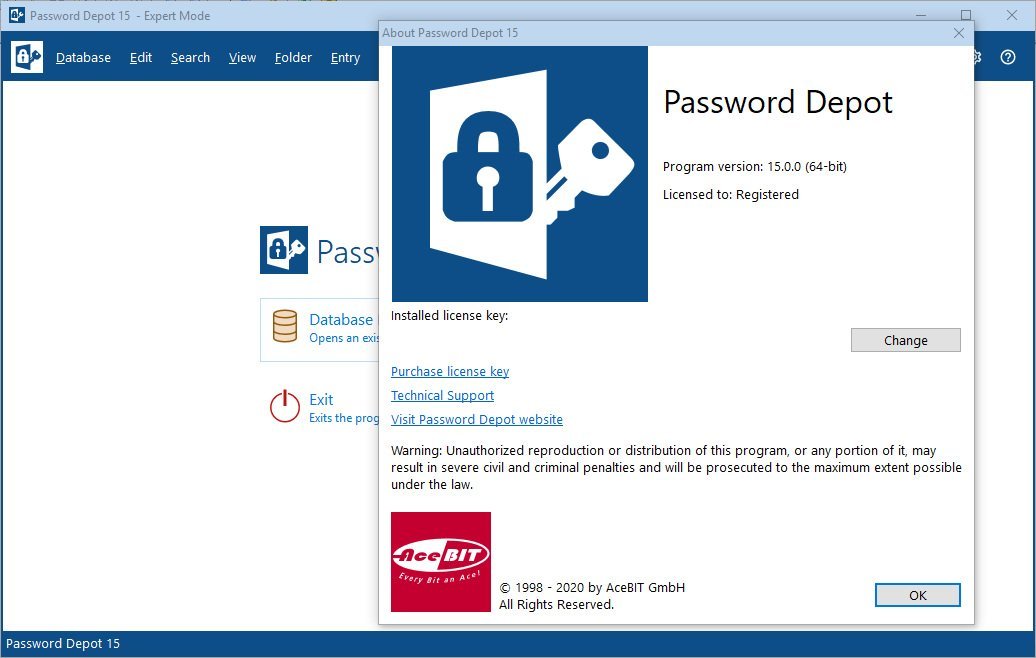This screenshot has width=1036, height=658.
Task: Open the View menu
Action: click(242, 57)
